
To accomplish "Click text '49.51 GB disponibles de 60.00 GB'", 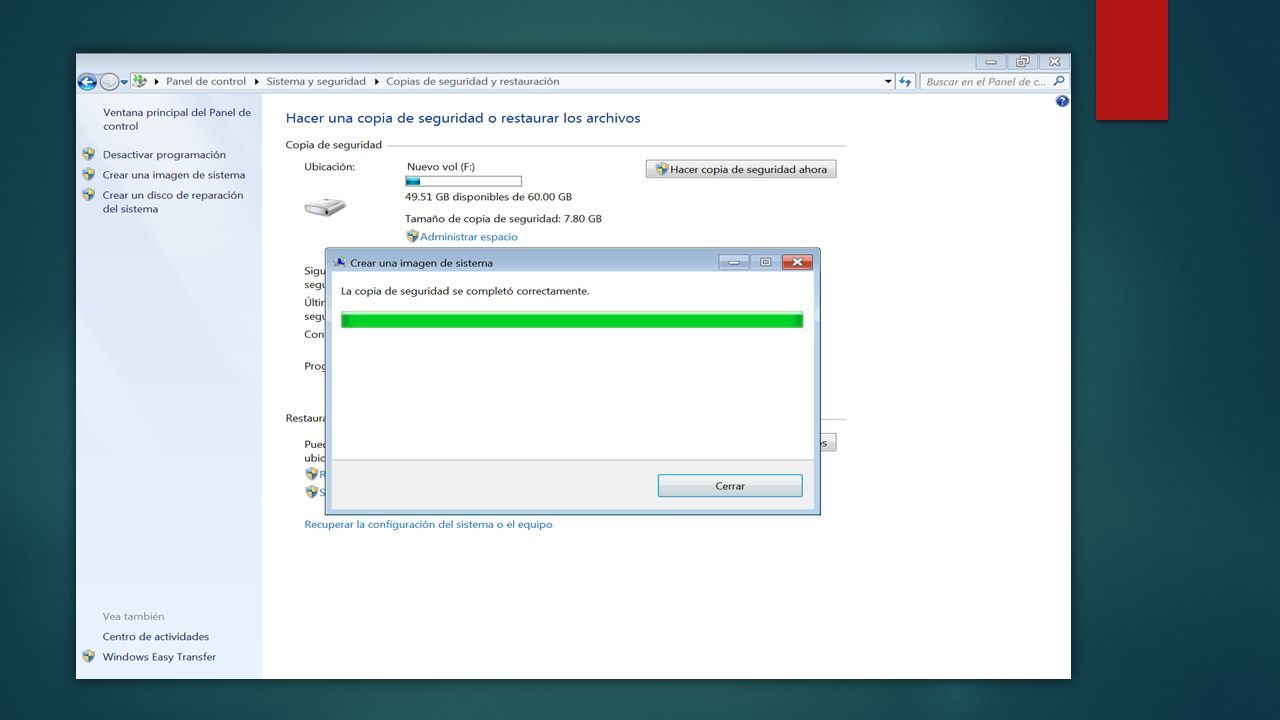I will point(488,197).
